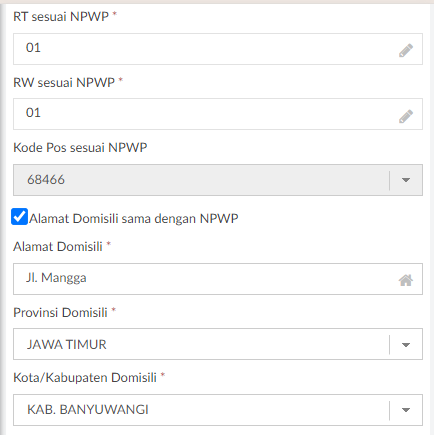Click the 68466 postal code combo box
Image resolution: width=434 pixels, height=435 pixels.
pos(218,180)
